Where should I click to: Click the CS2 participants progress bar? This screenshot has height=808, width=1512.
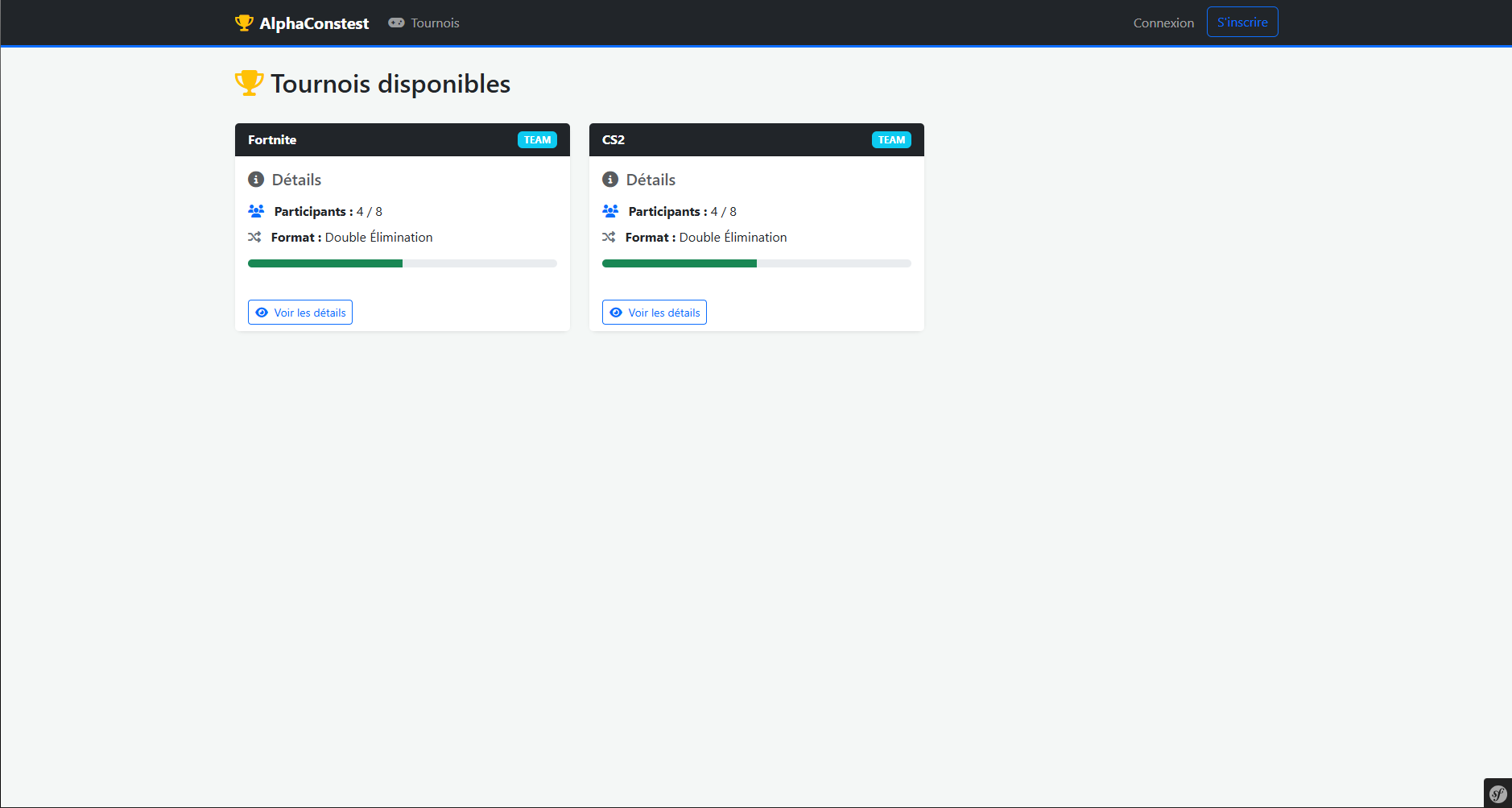[757, 263]
